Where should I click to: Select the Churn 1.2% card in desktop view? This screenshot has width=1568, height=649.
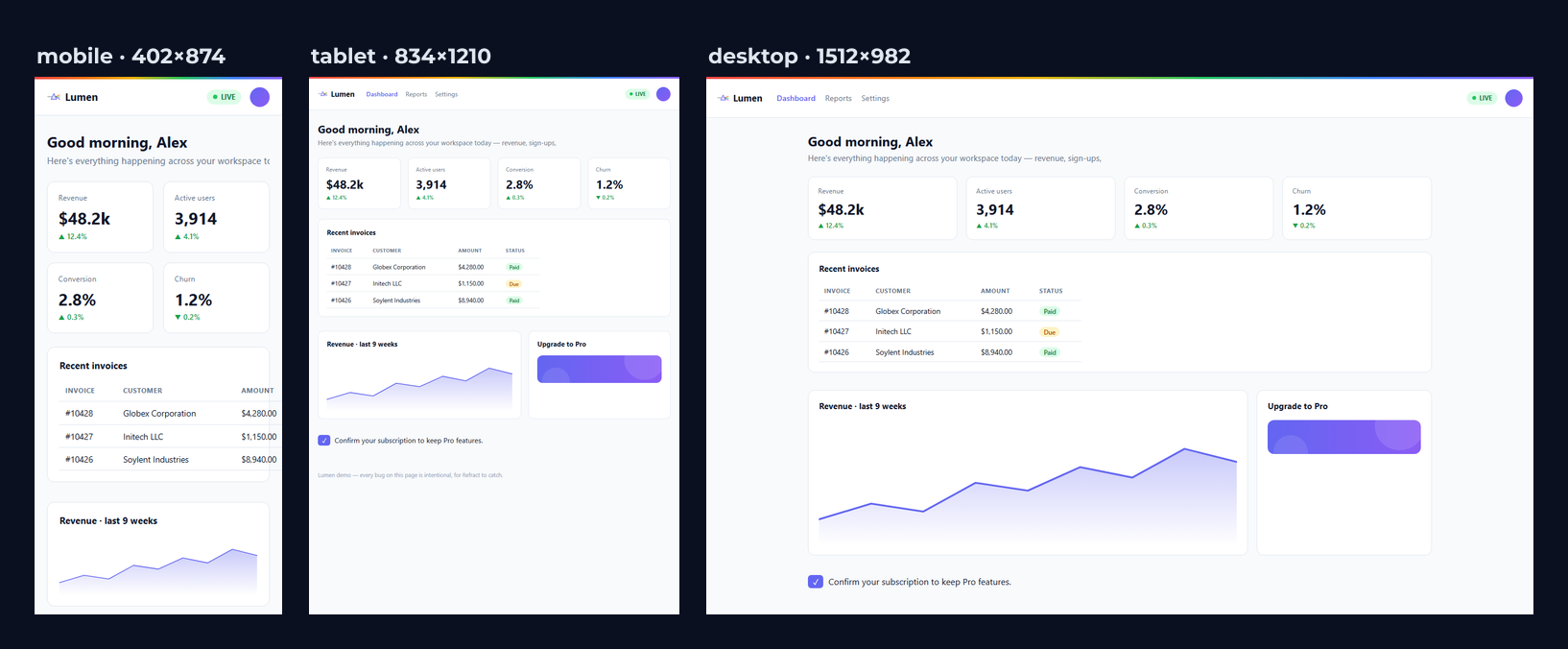point(1357,207)
